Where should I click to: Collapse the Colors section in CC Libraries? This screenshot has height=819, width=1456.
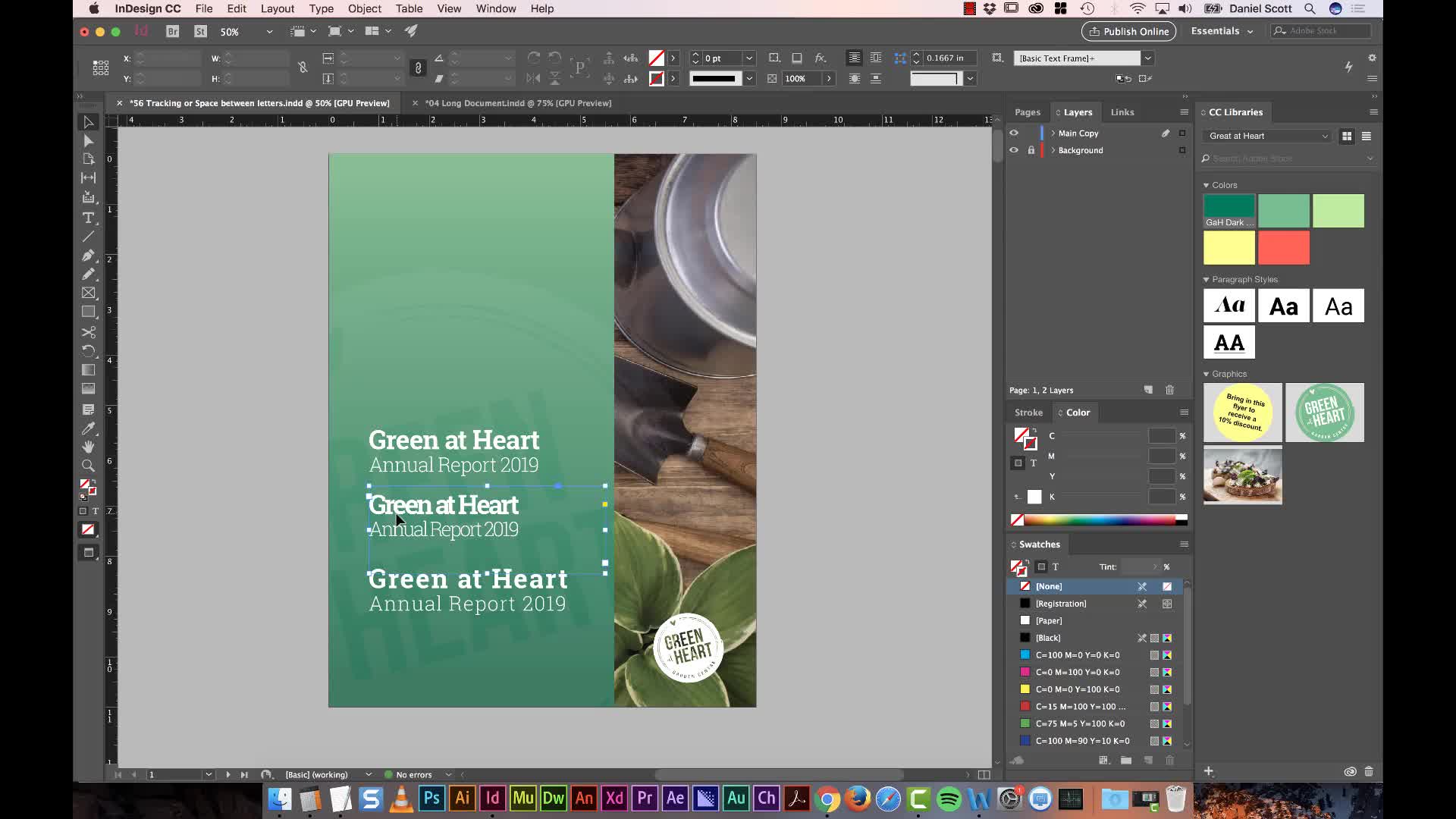(1207, 185)
